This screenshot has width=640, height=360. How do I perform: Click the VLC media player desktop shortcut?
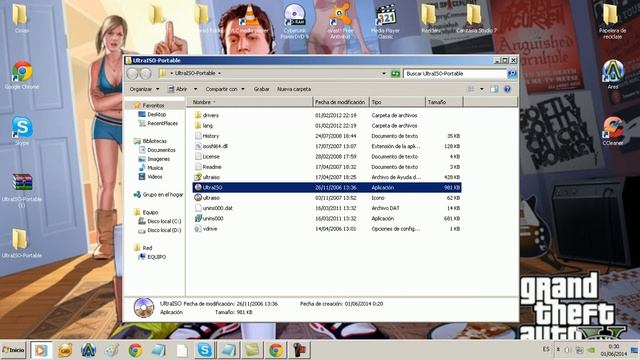(x=249, y=19)
